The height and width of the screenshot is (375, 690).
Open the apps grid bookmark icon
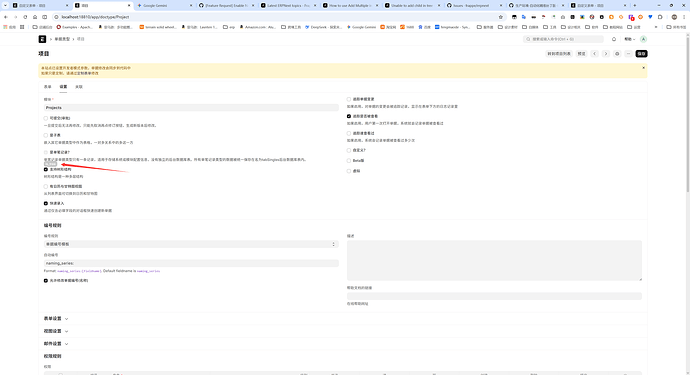[x=22, y=27]
